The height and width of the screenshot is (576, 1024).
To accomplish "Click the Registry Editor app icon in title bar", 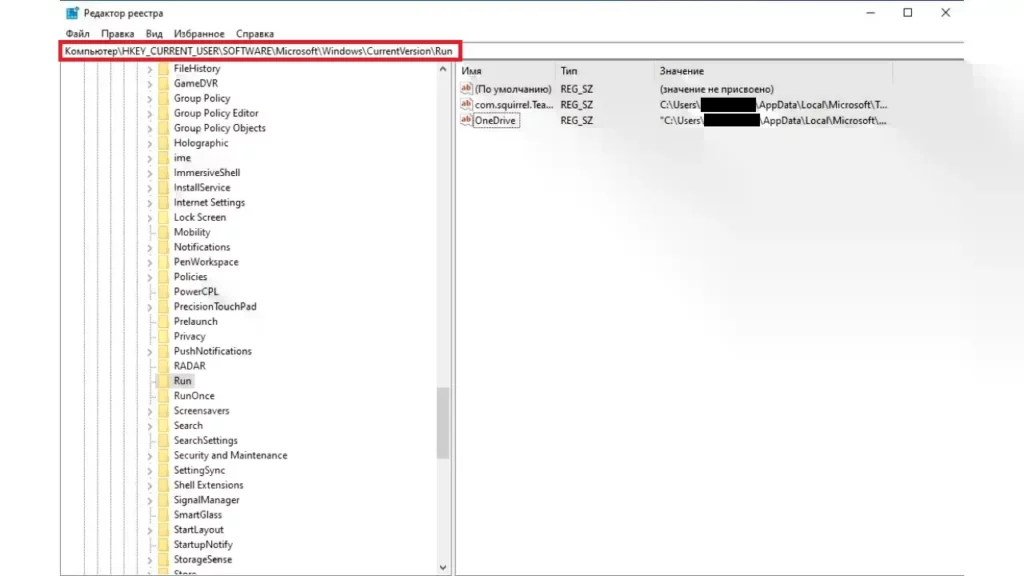I will 72,13.
